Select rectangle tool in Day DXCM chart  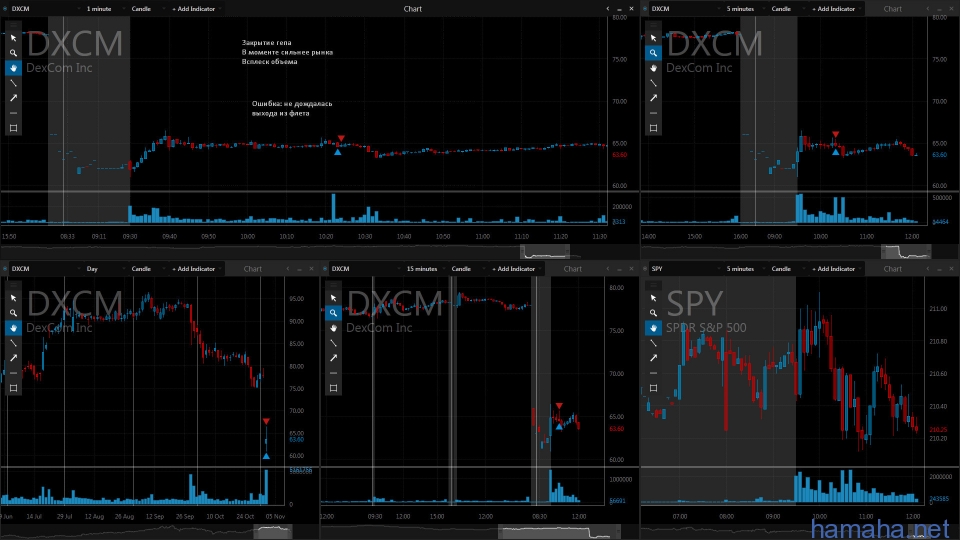(x=13, y=388)
